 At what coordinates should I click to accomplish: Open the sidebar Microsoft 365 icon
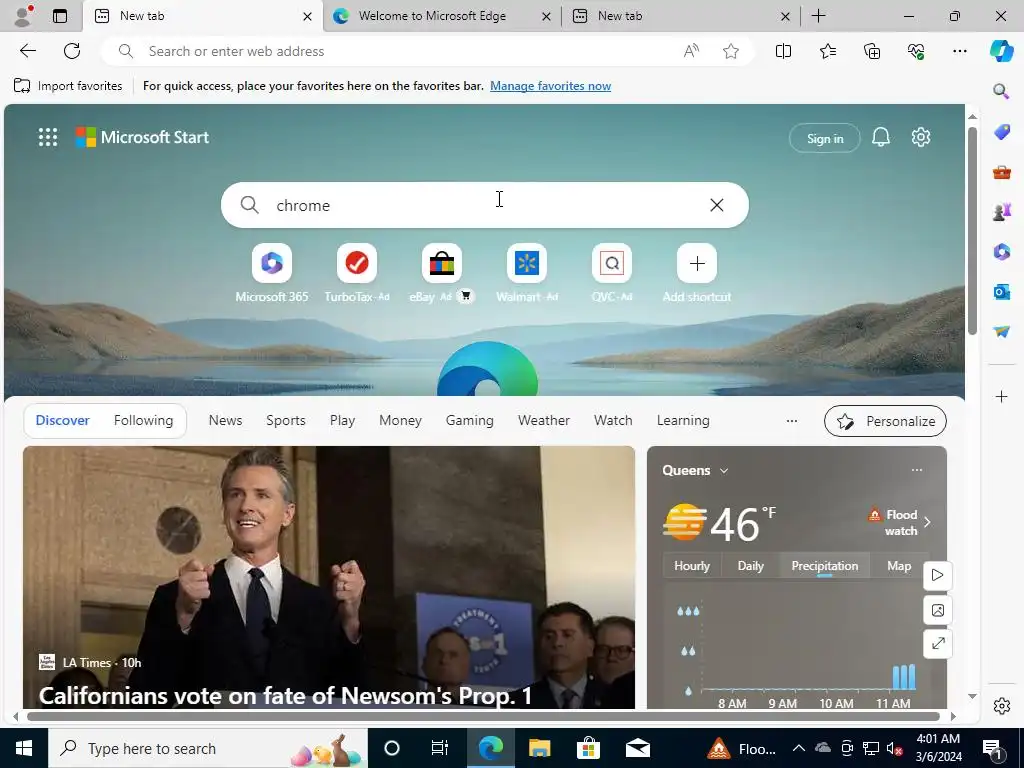point(1001,251)
